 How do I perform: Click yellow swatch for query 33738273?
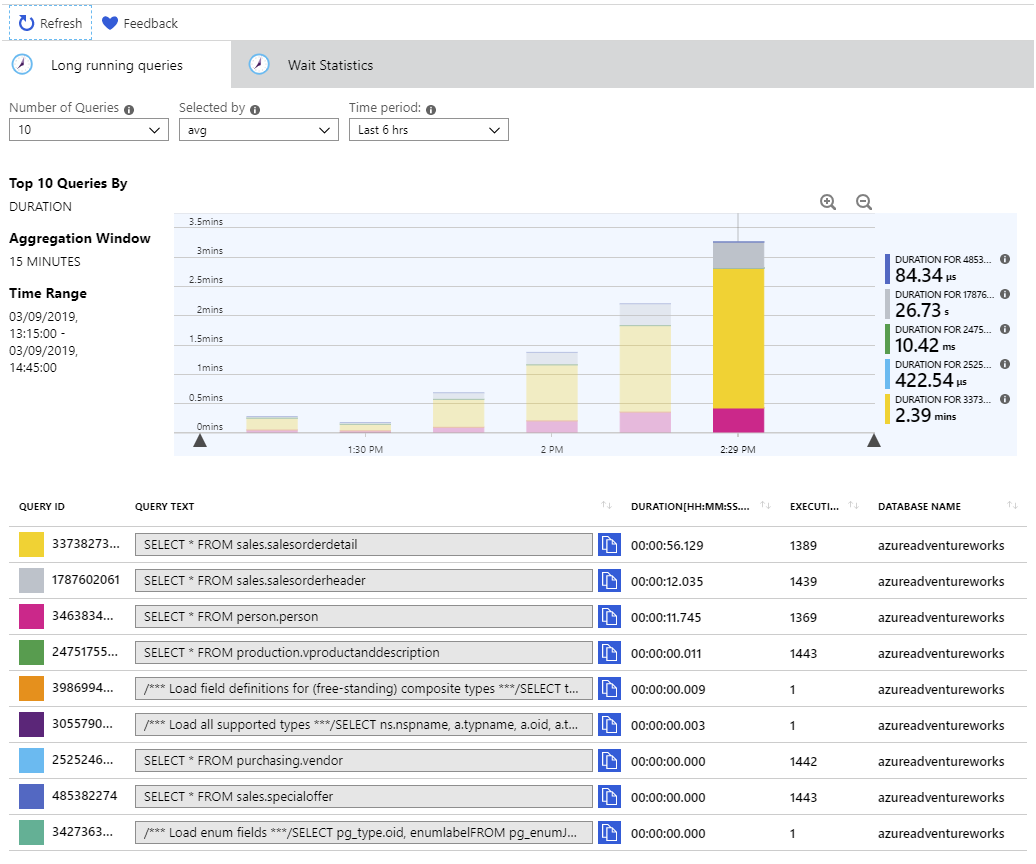(x=31, y=544)
